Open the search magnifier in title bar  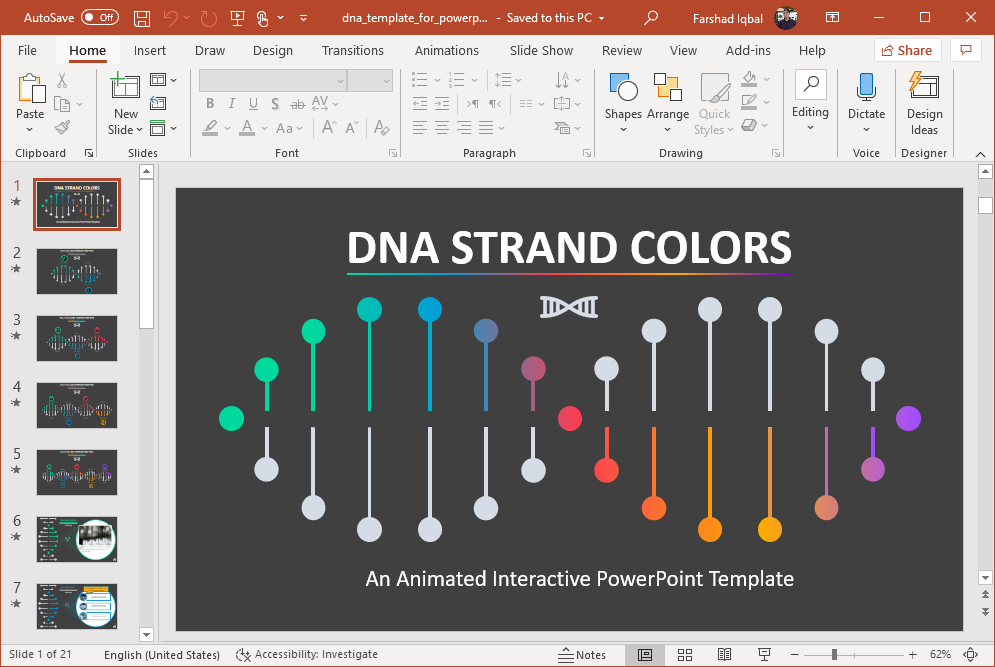(650, 18)
